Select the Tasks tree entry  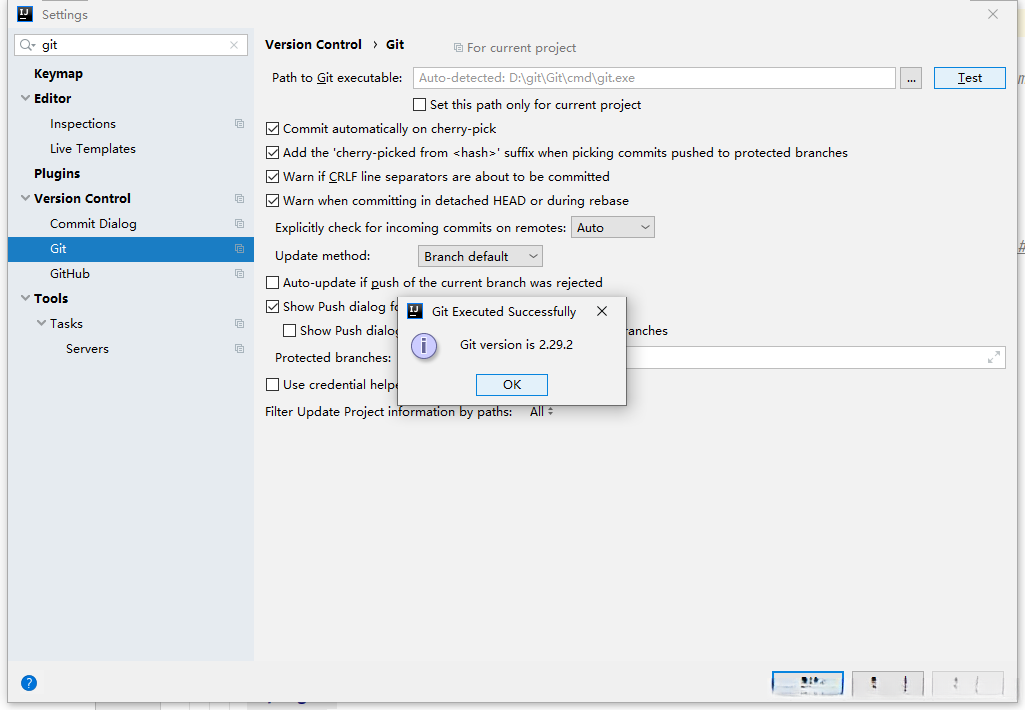(x=66, y=324)
